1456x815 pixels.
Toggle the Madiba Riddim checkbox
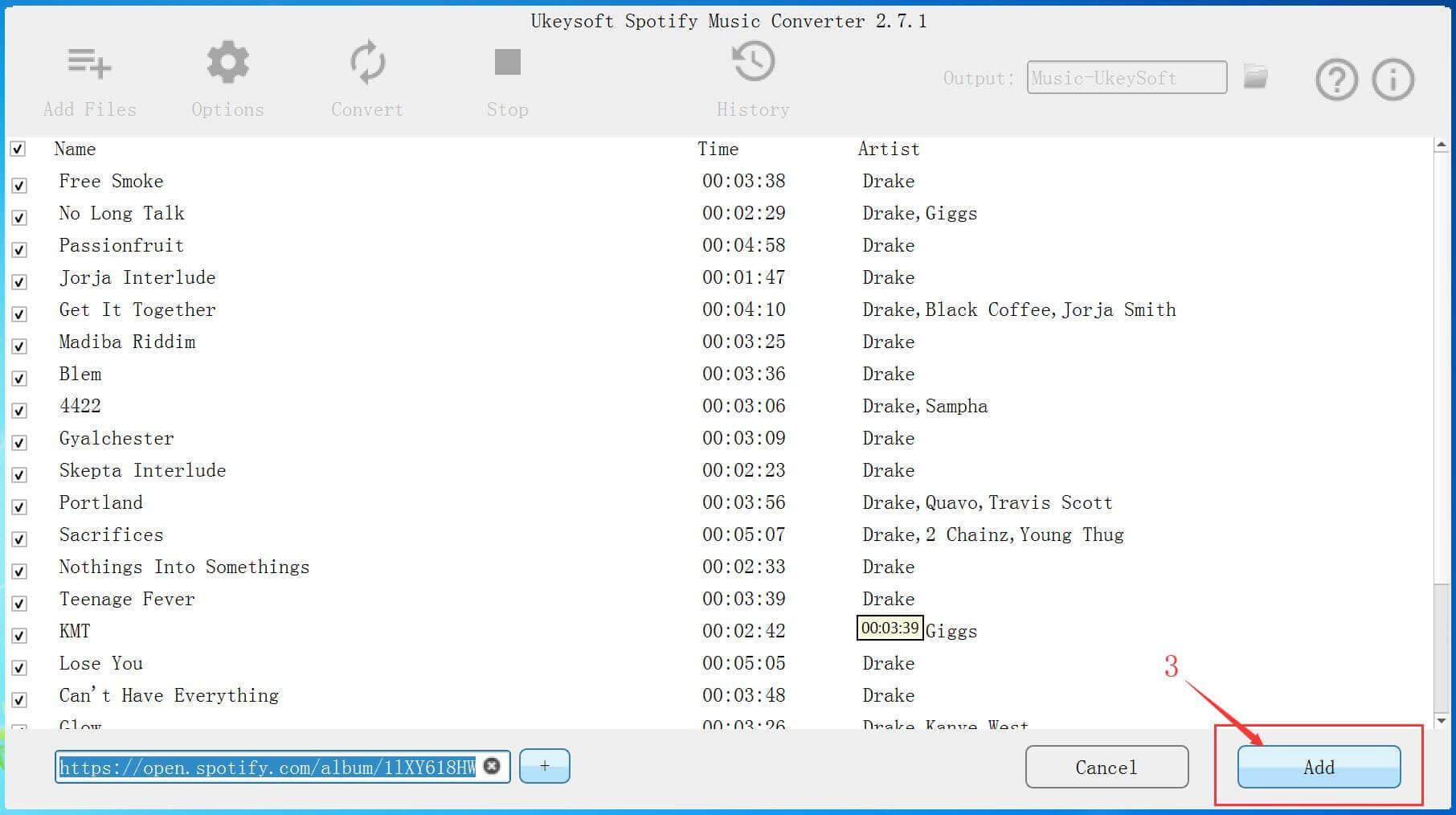(19, 346)
